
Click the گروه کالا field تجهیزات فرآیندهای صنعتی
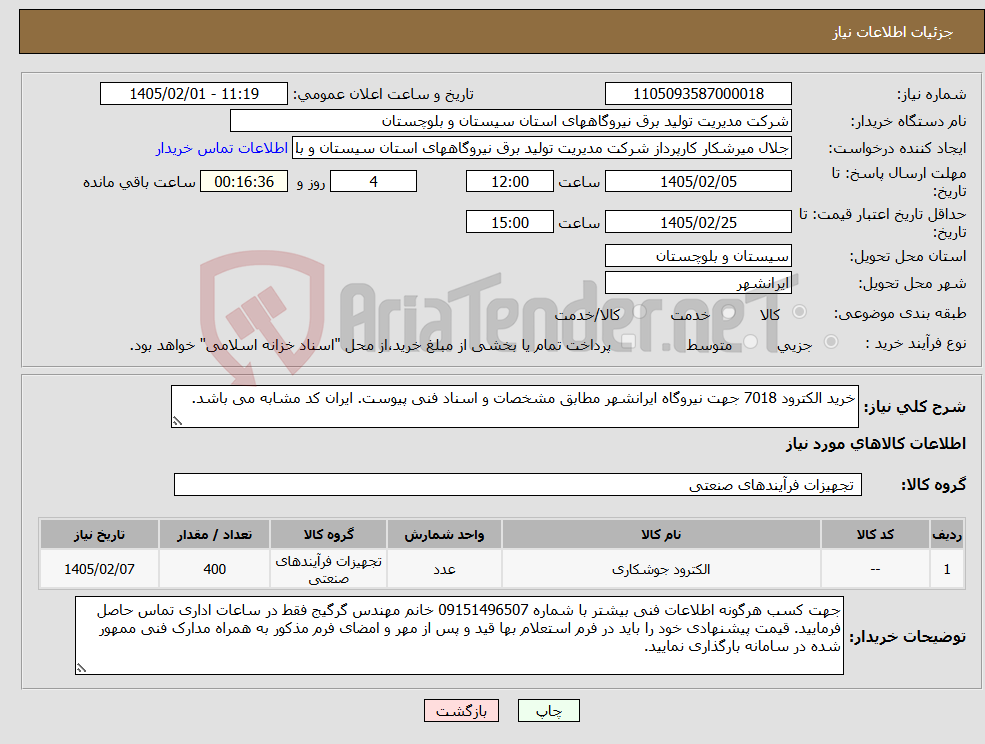point(518,484)
